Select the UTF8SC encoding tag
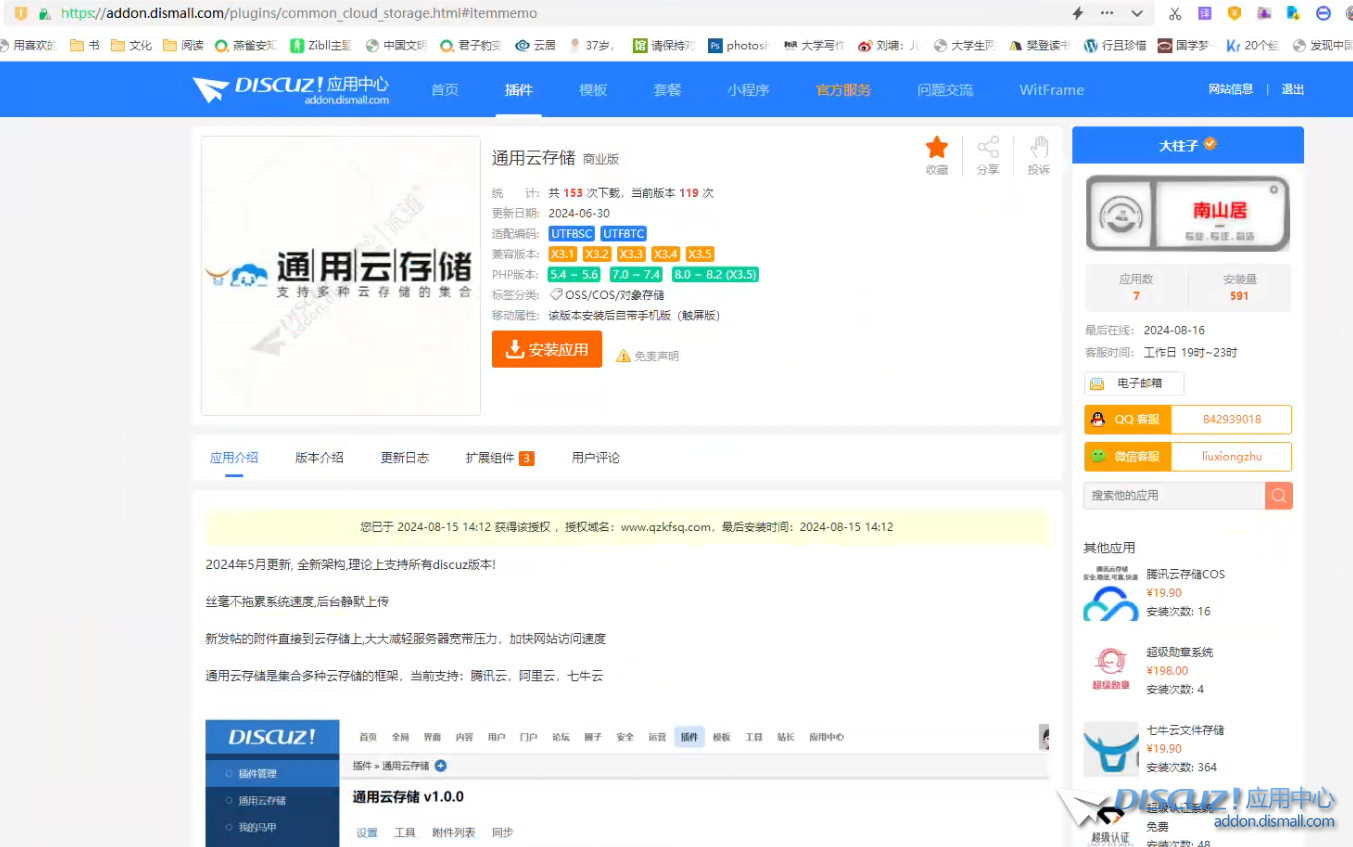This screenshot has height=847, width=1353. point(571,234)
